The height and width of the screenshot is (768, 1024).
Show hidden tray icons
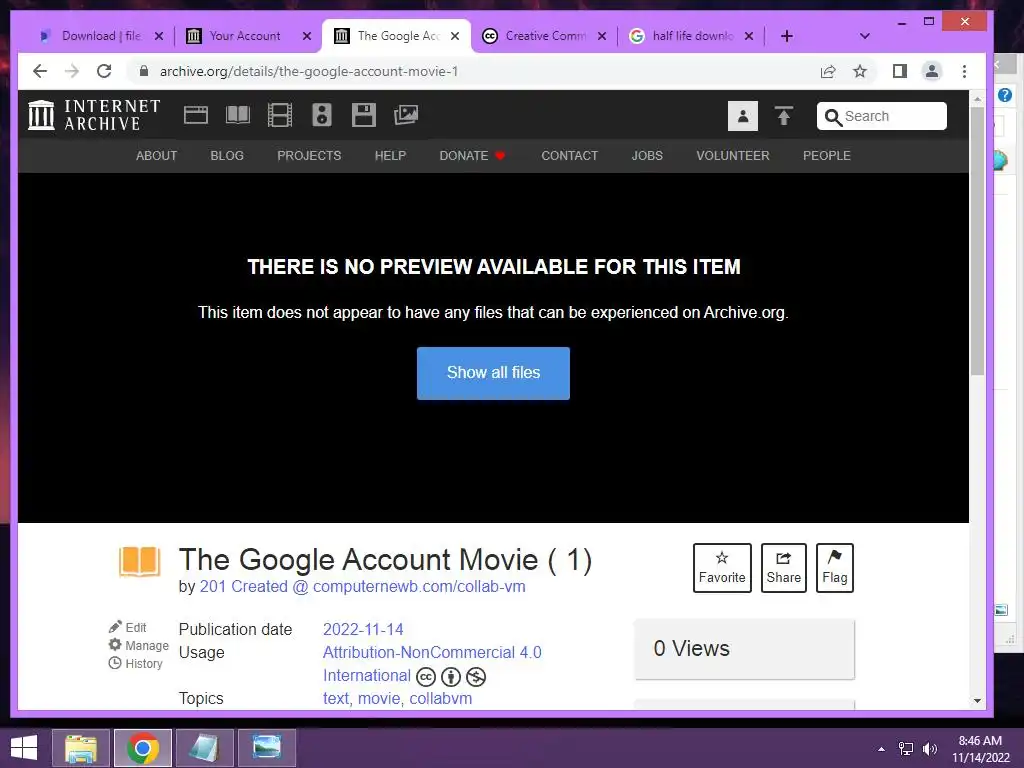(882, 749)
